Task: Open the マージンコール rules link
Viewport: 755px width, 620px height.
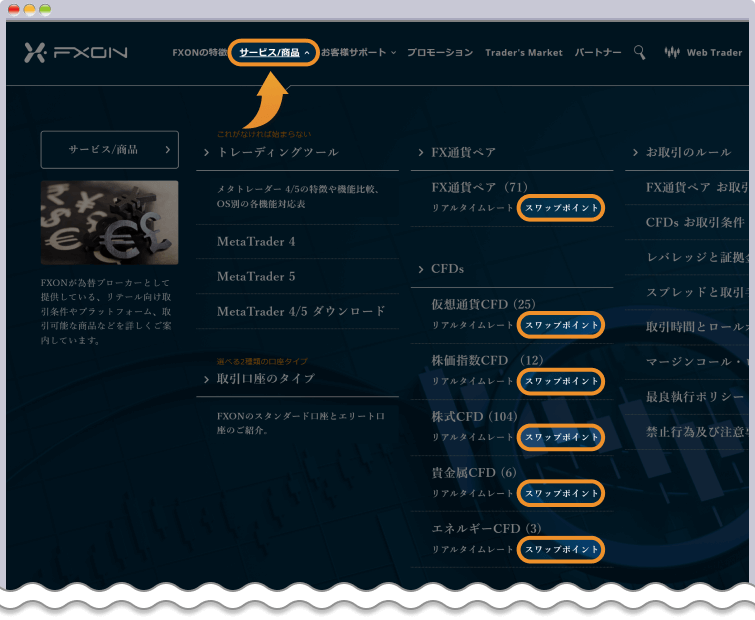Action: 697,362
